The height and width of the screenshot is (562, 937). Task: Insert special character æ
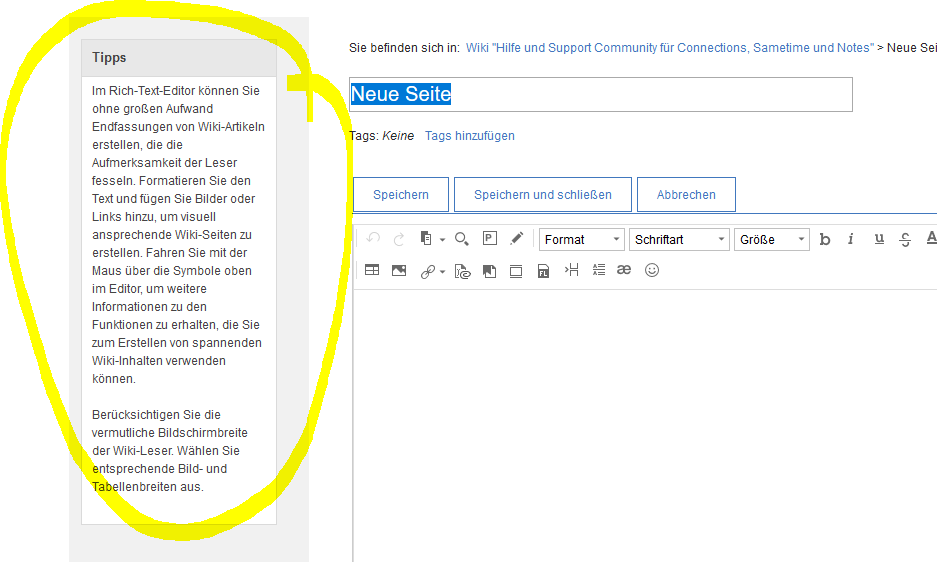click(624, 270)
